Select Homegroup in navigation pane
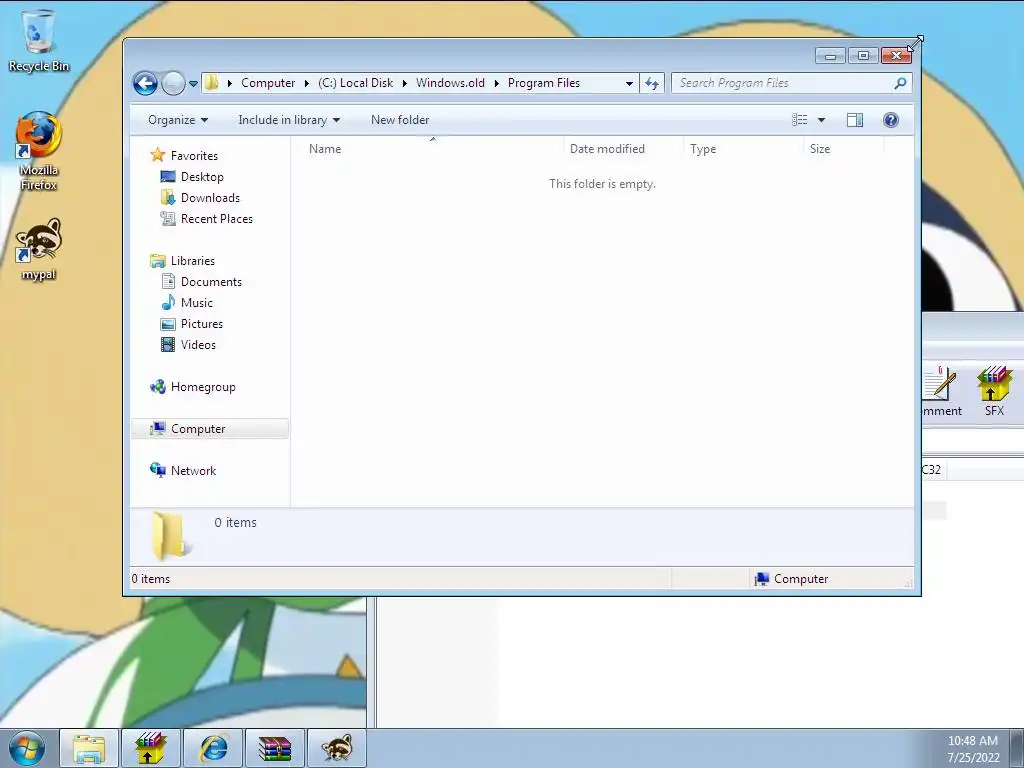 tap(203, 387)
